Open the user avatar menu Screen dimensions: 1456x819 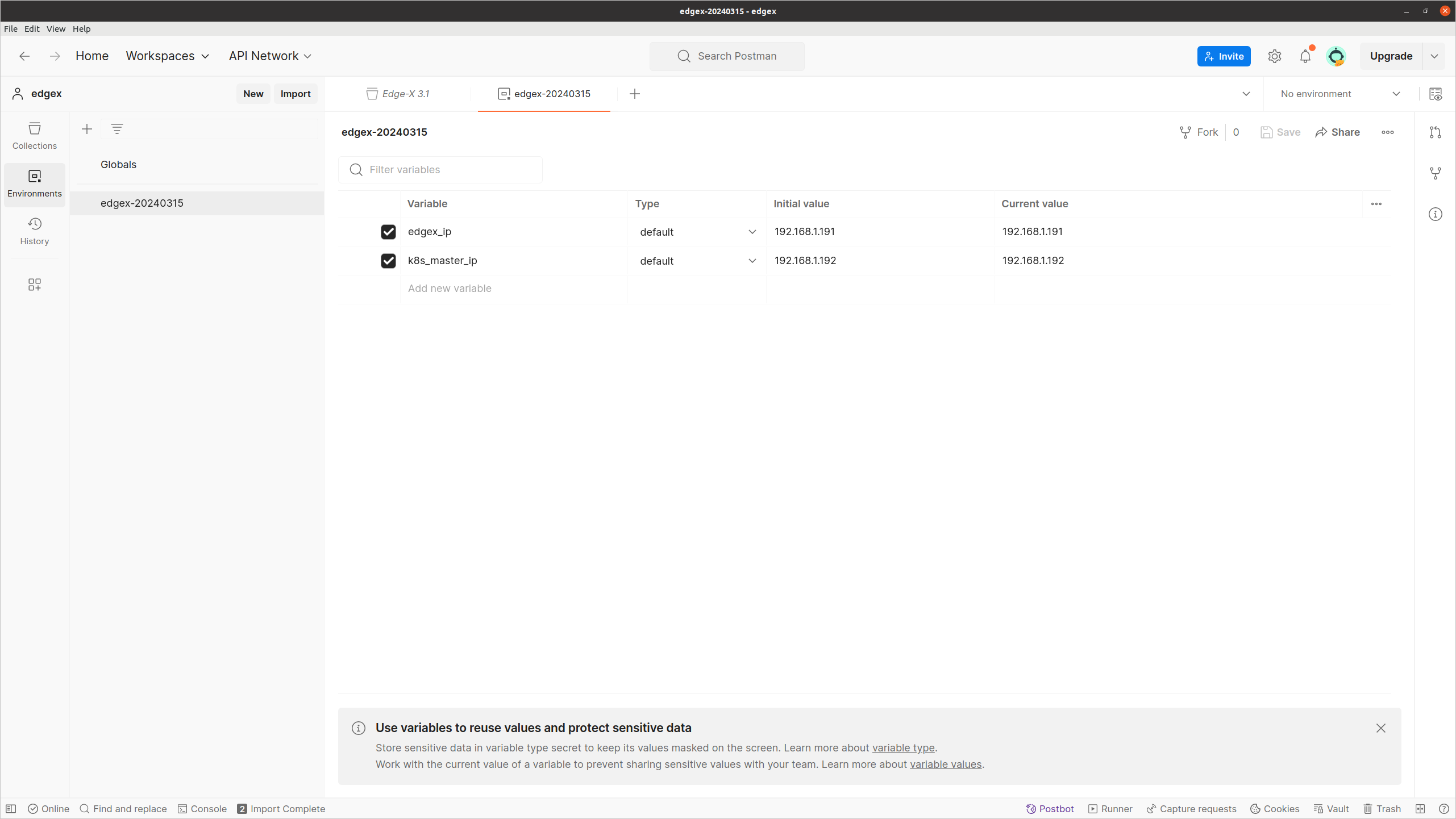(x=1336, y=56)
